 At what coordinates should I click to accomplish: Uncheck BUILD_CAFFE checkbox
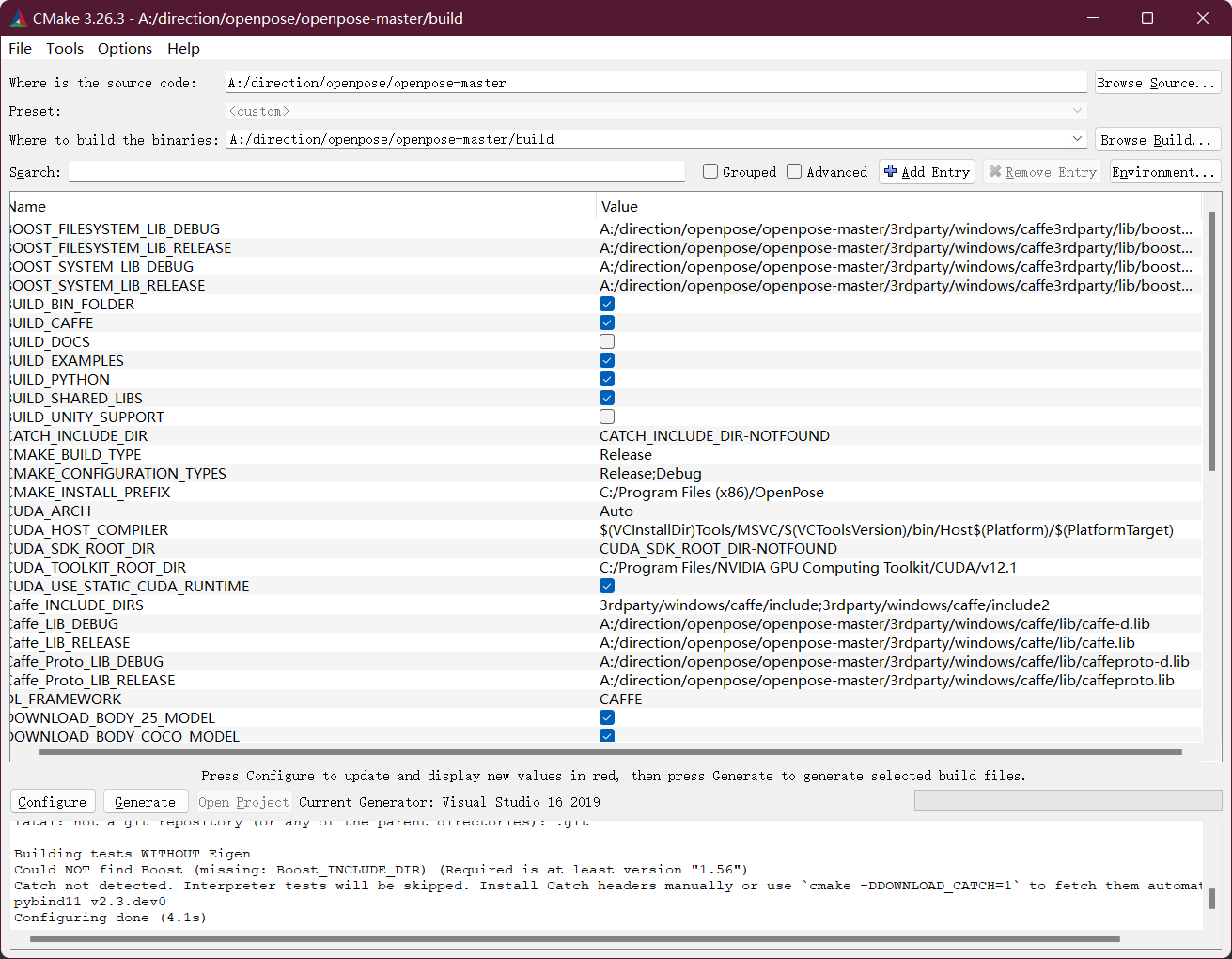pos(607,322)
